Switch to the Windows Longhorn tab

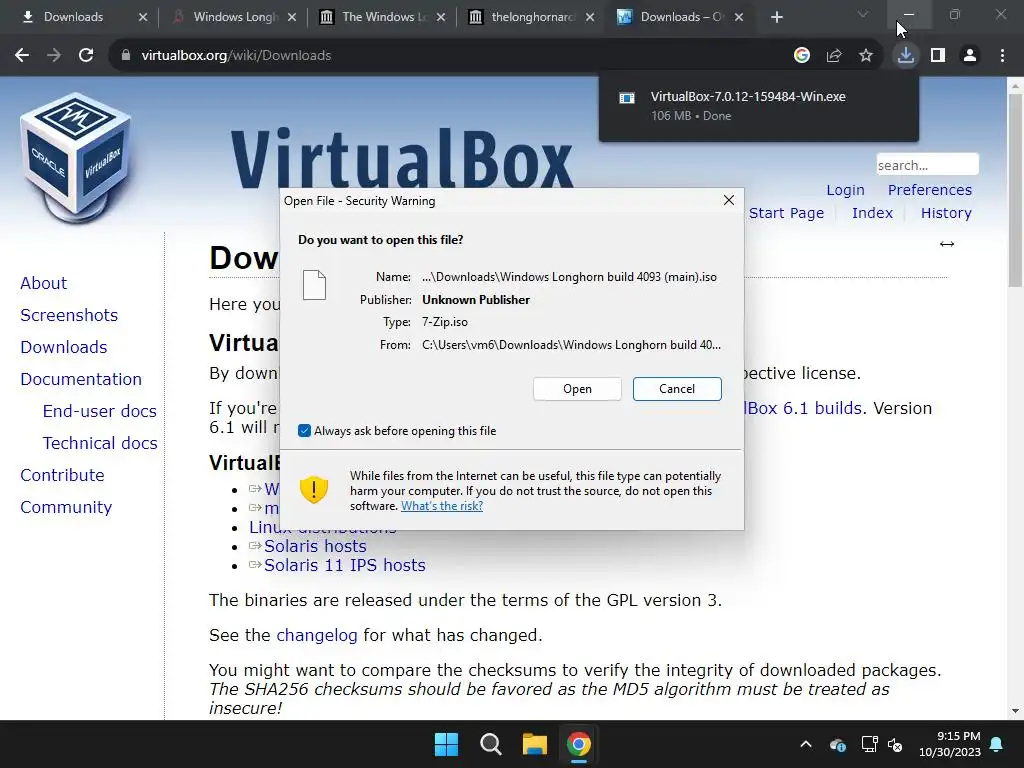tap(234, 17)
